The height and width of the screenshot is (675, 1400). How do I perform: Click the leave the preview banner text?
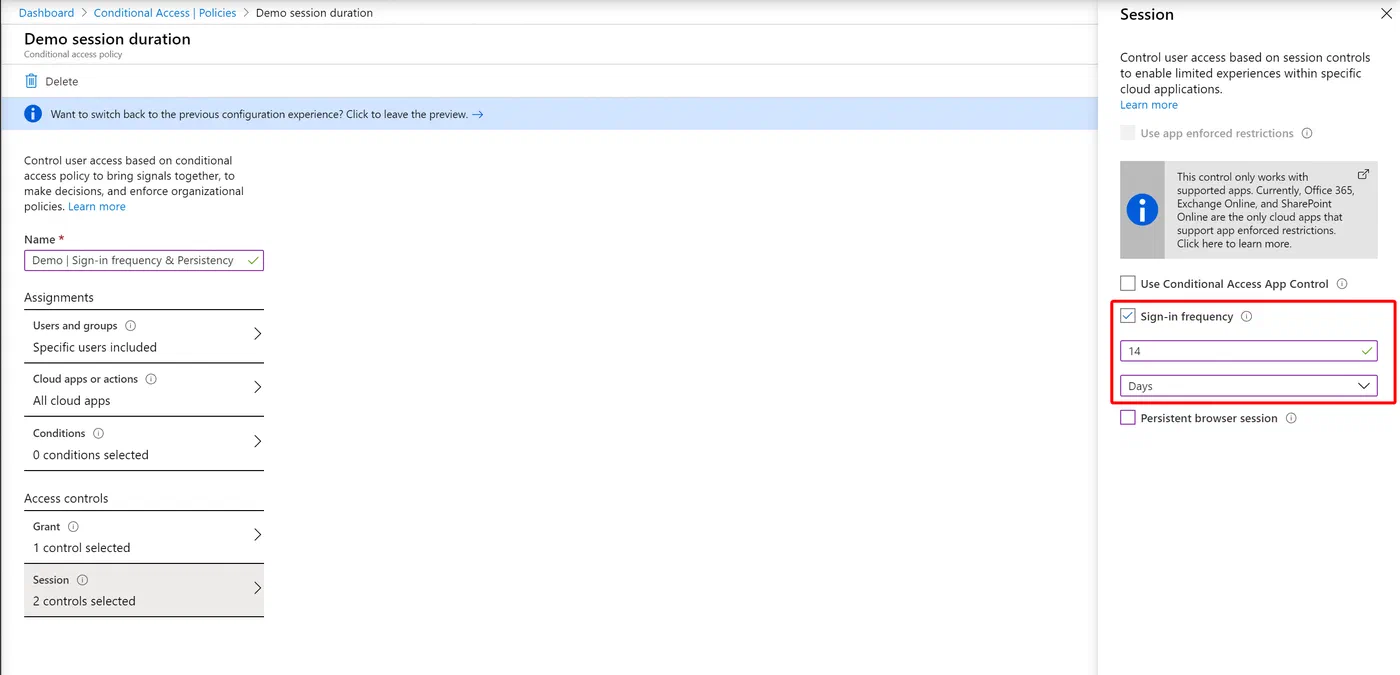coord(259,114)
